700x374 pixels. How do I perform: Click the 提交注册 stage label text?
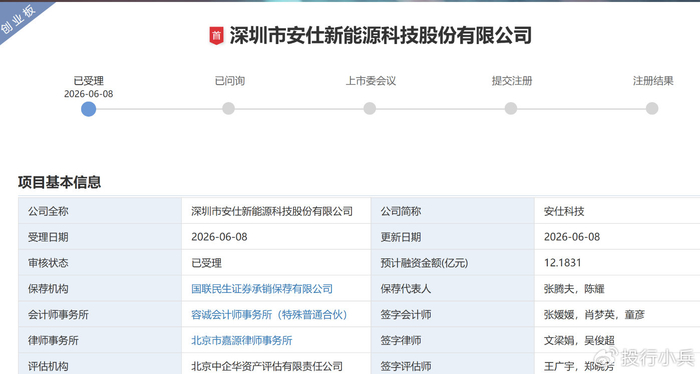[512, 81]
